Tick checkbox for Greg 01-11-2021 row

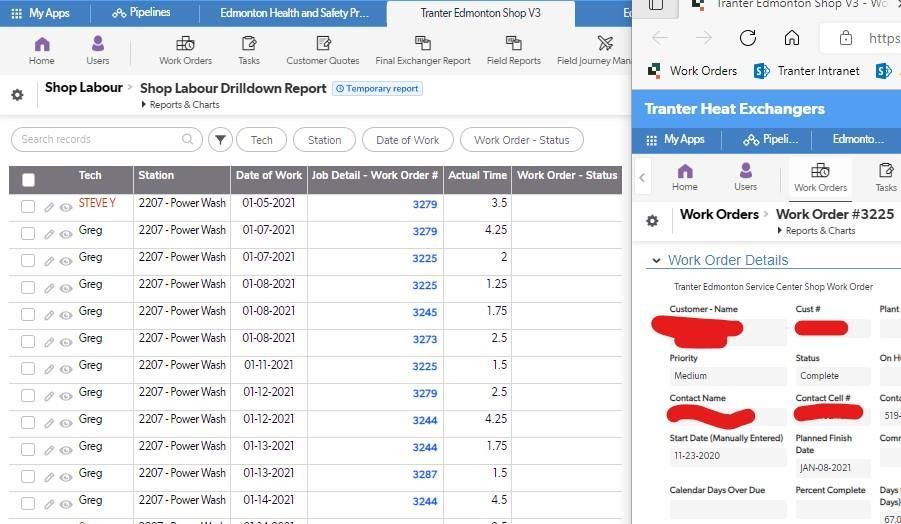click(x=28, y=368)
